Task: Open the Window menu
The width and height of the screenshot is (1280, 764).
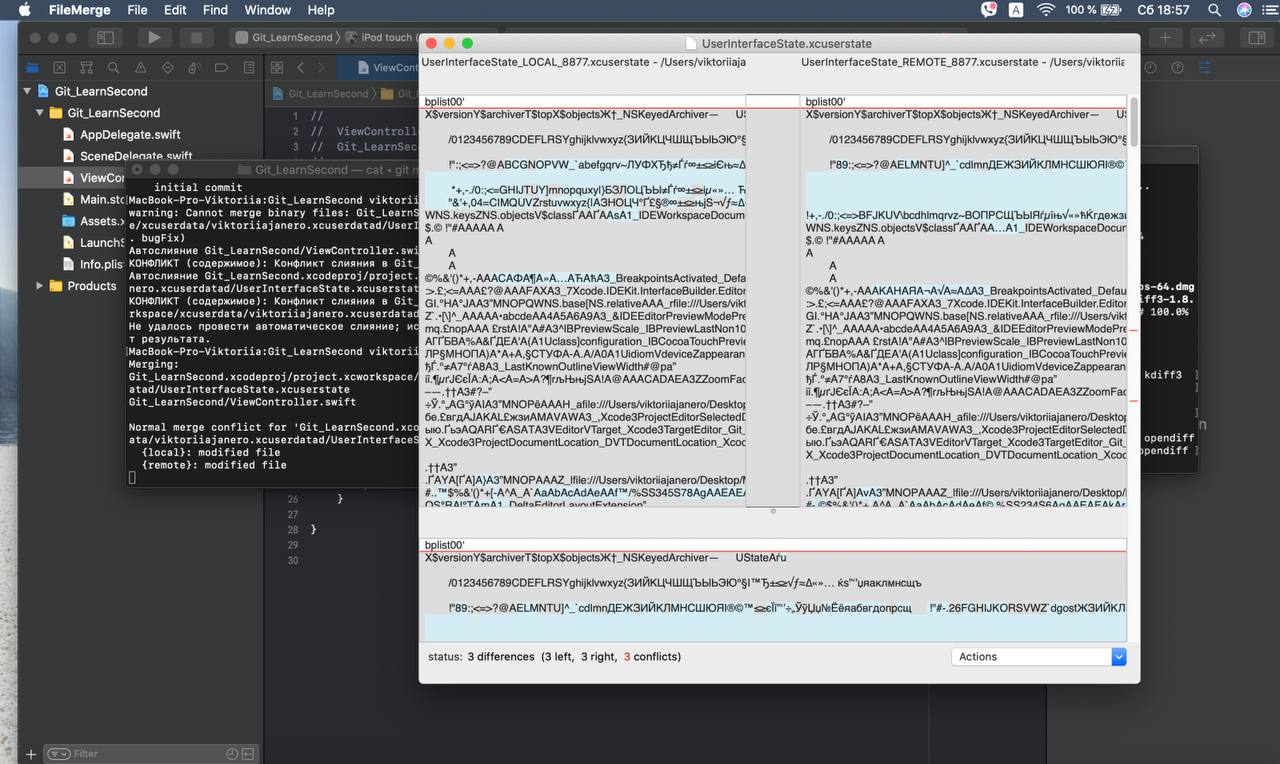Action: [x=268, y=10]
